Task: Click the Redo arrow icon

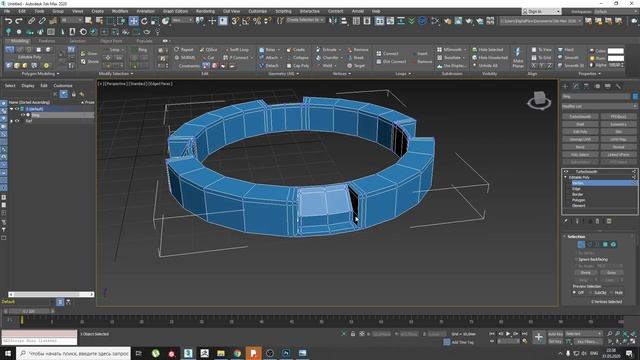Action: pos(19,21)
